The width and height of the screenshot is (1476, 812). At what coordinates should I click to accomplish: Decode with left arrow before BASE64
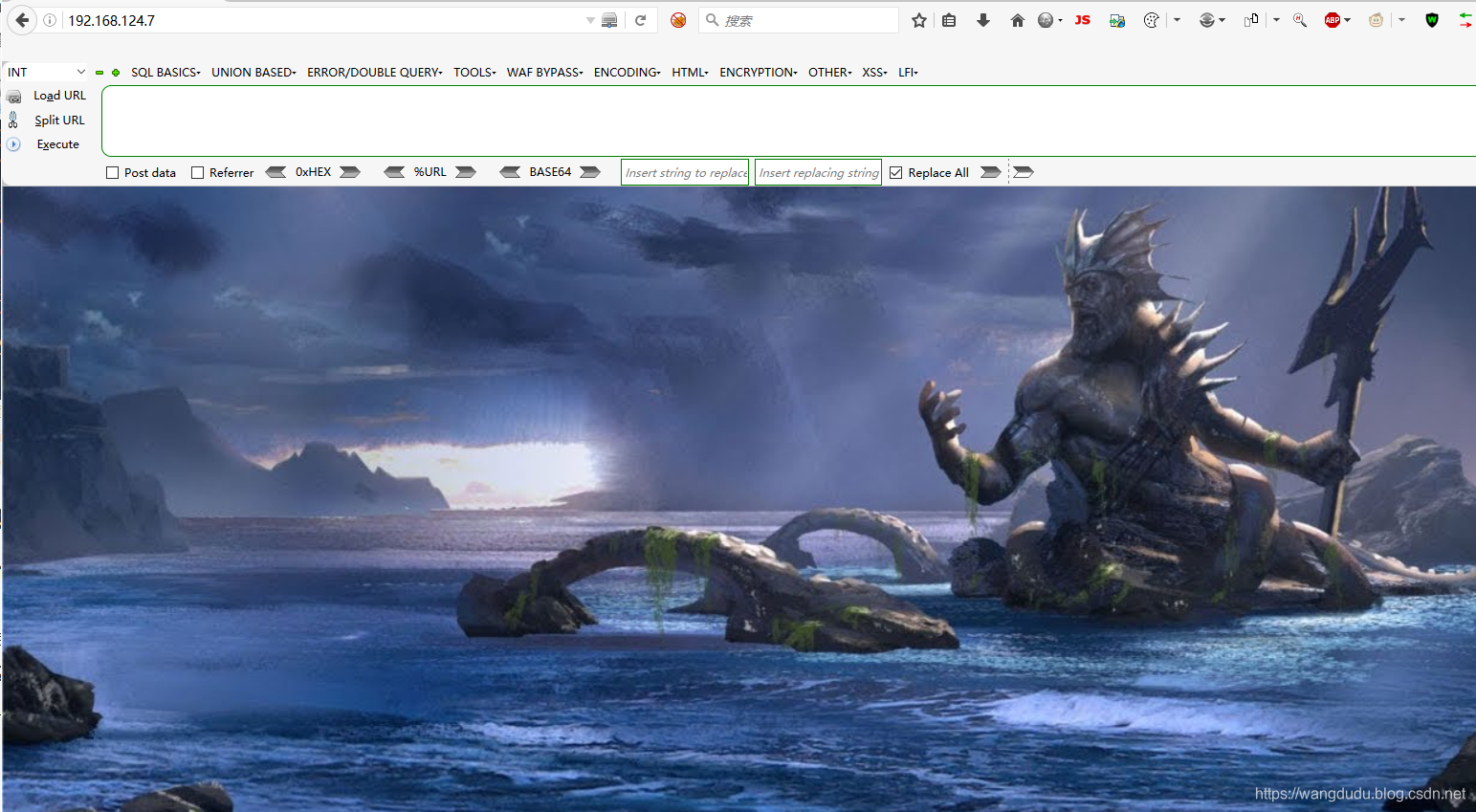coord(510,172)
